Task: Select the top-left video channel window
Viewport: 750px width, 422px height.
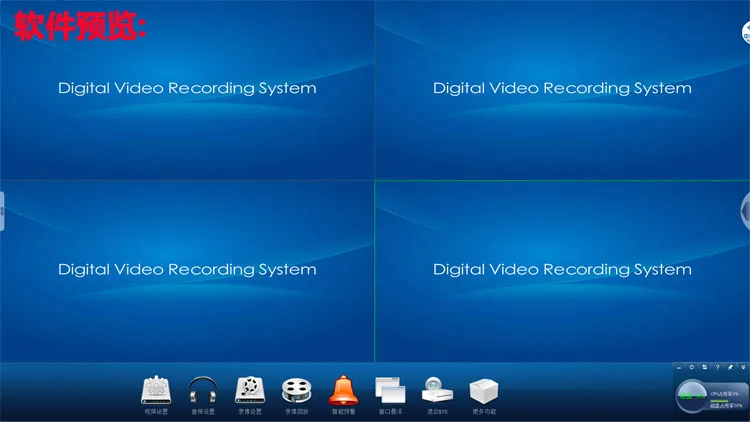Action: coord(187,90)
